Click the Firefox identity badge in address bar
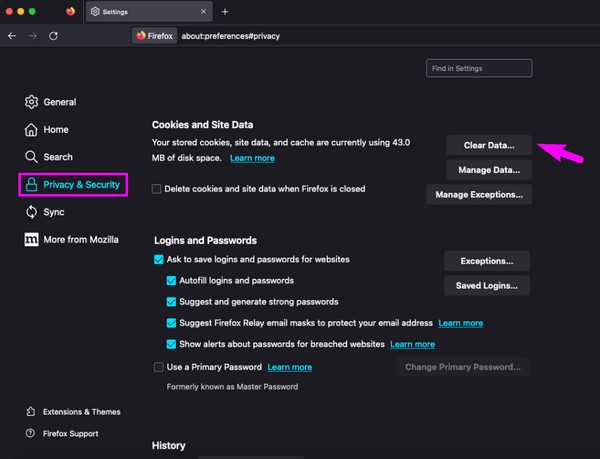This screenshot has width=600, height=459. tap(155, 36)
